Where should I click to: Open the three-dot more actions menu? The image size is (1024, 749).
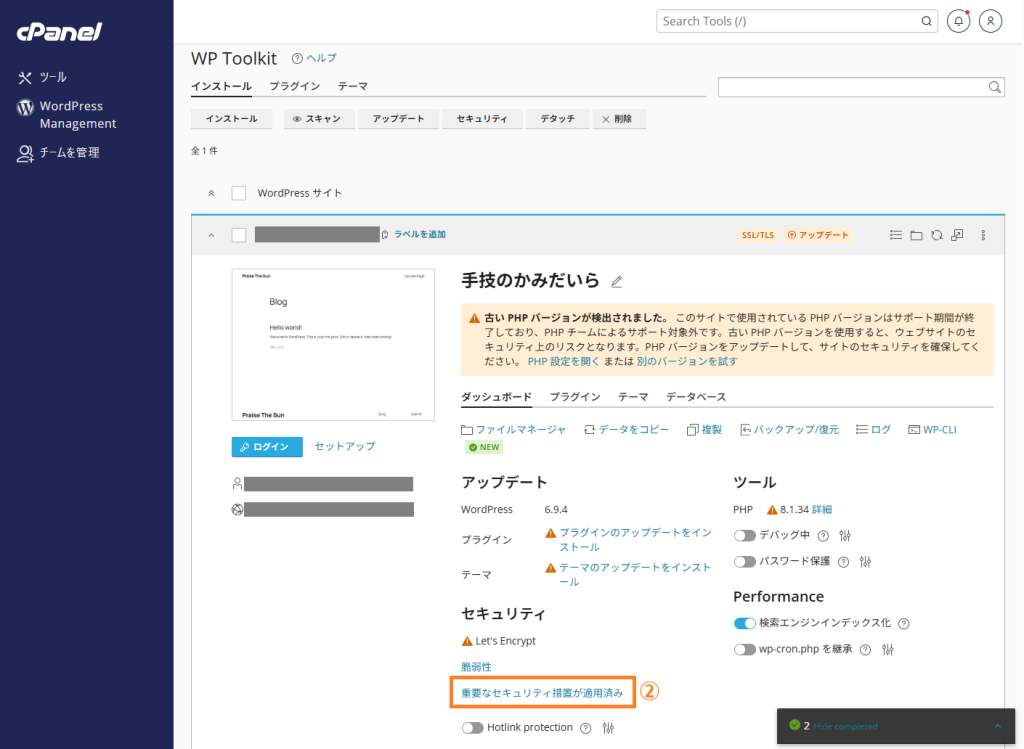pyautogui.click(x=983, y=235)
